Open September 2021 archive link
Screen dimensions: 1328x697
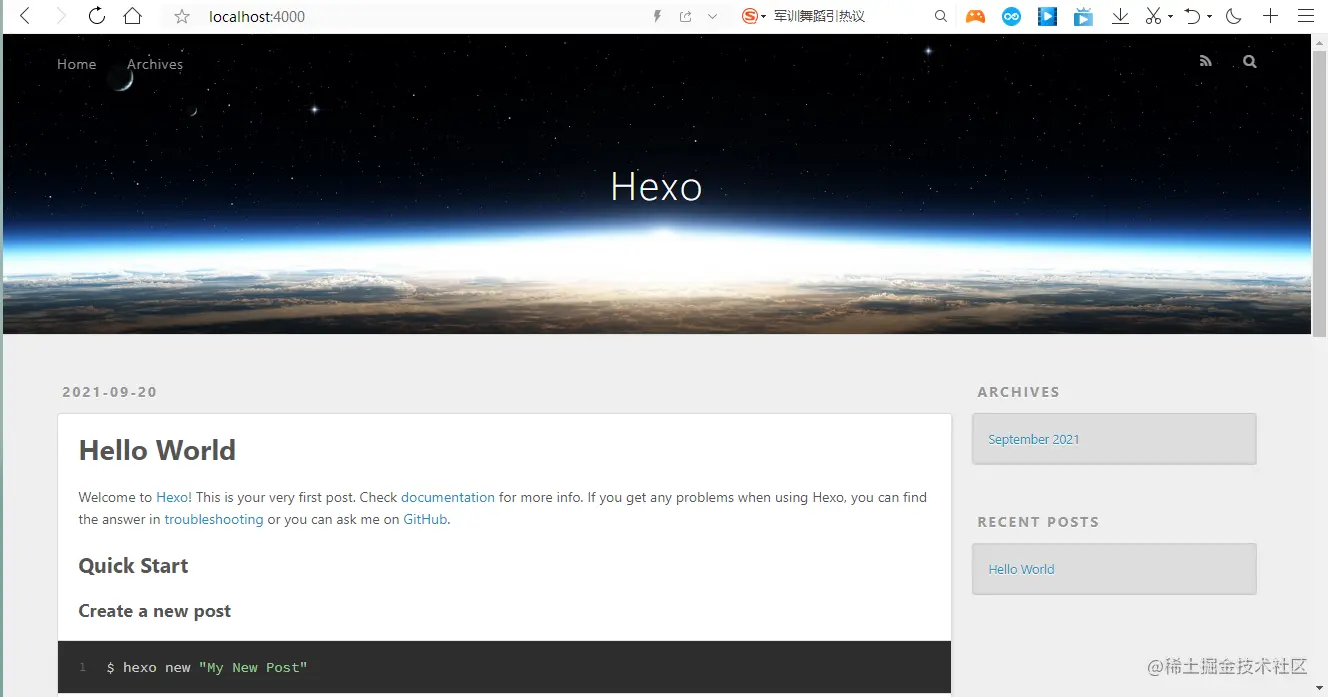click(x=1034, y=439)
